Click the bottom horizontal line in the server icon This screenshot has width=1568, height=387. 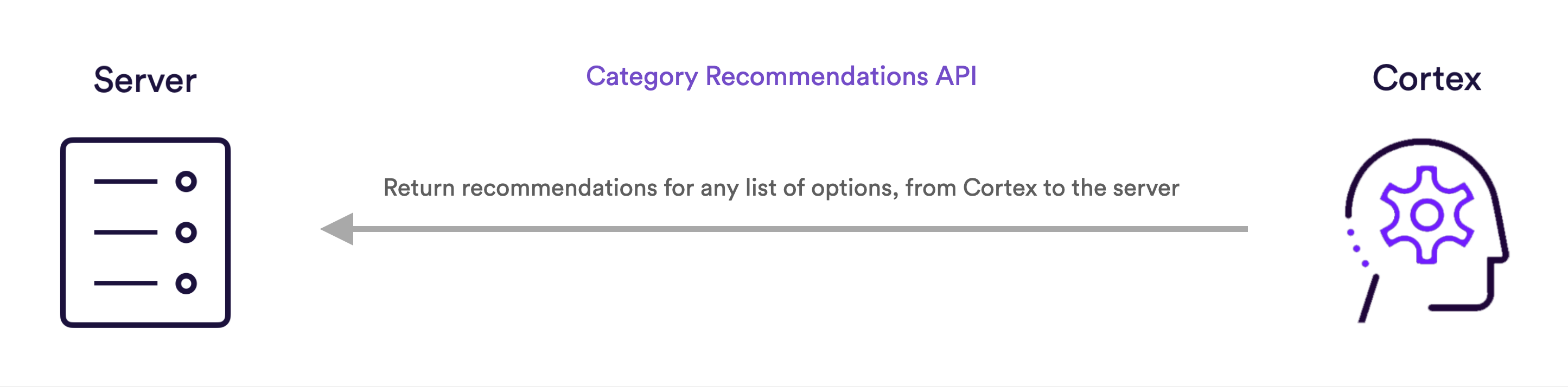tap(126, 283)
